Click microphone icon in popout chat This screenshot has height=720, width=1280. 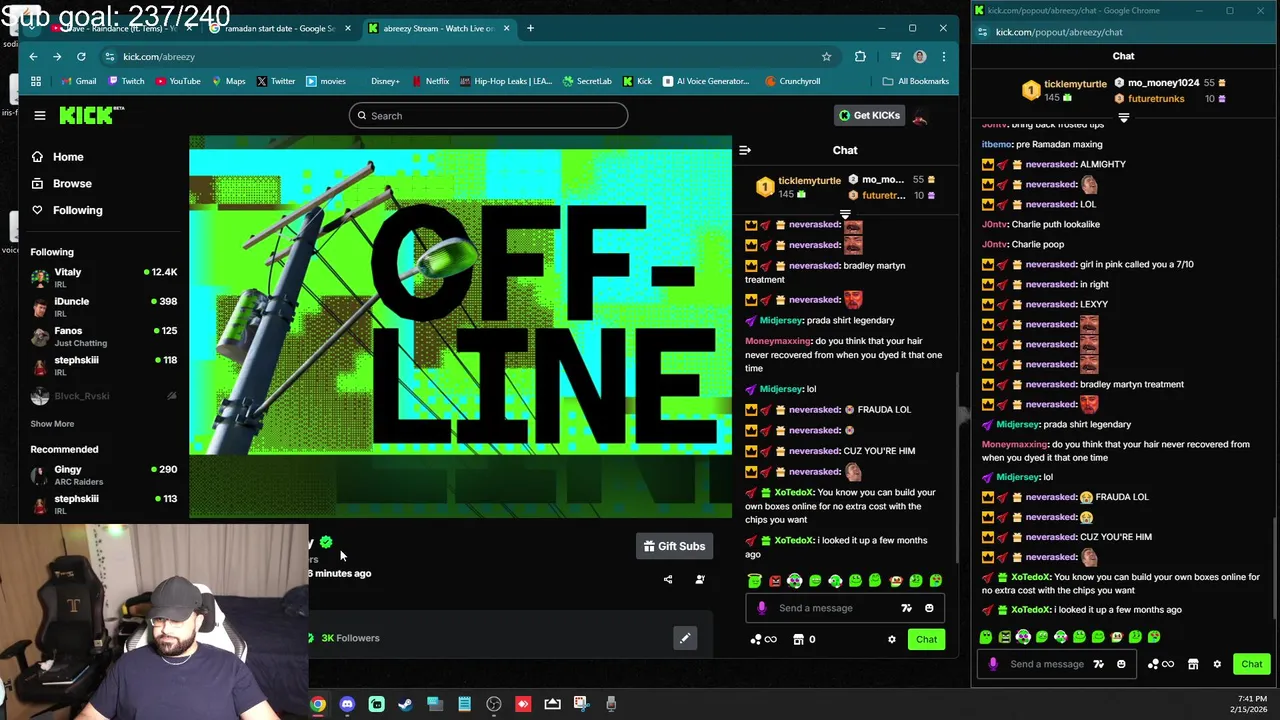point(993,664)
